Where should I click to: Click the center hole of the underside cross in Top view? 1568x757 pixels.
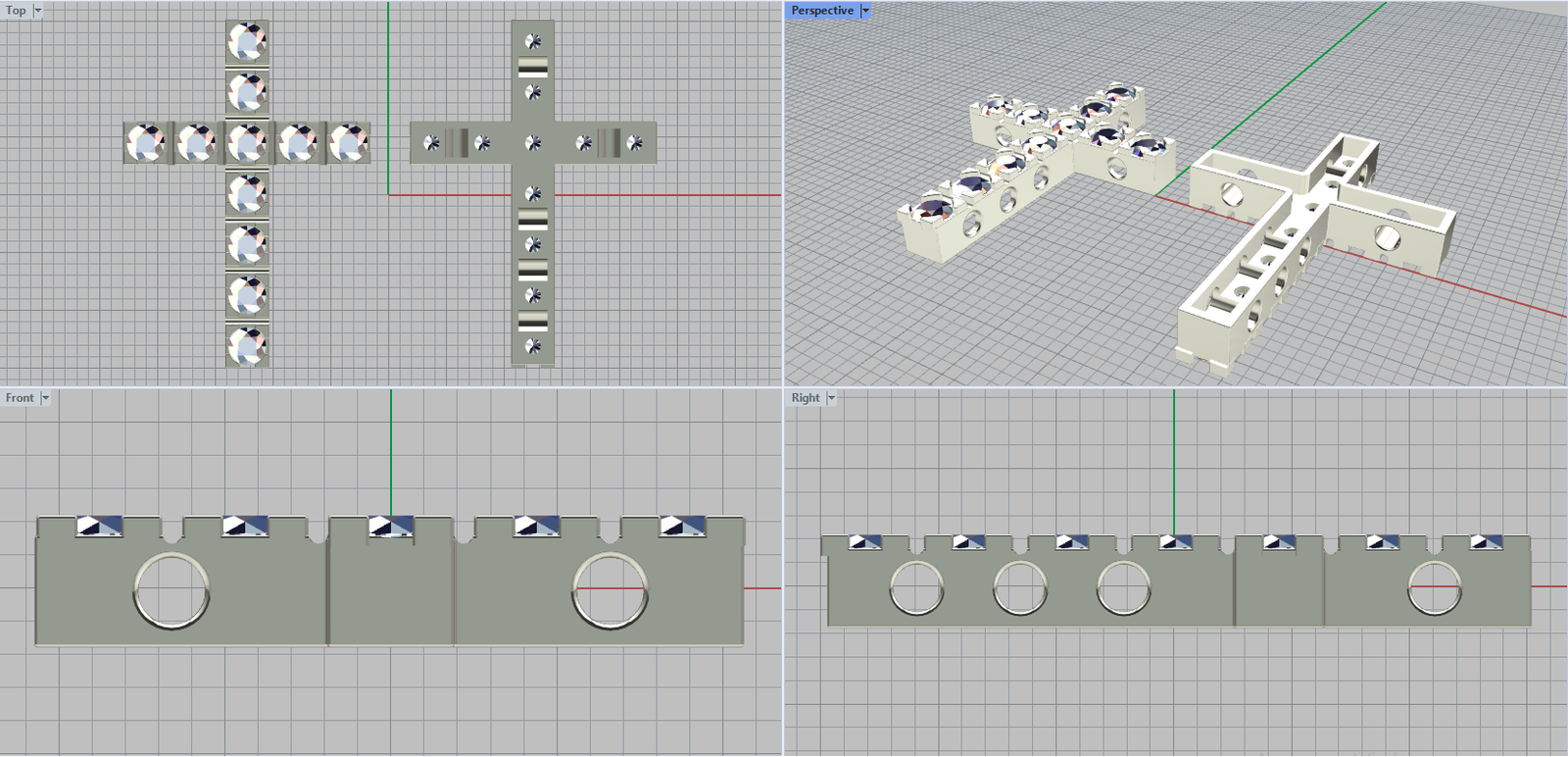(x=533, y=143)
